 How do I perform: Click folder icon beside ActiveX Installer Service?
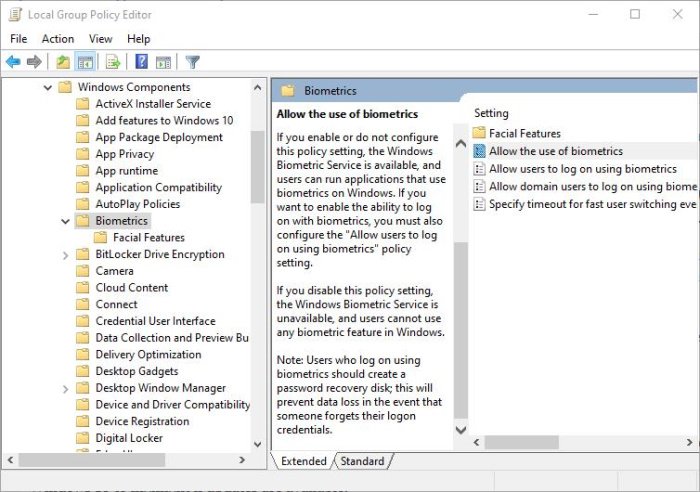(83, 104)
